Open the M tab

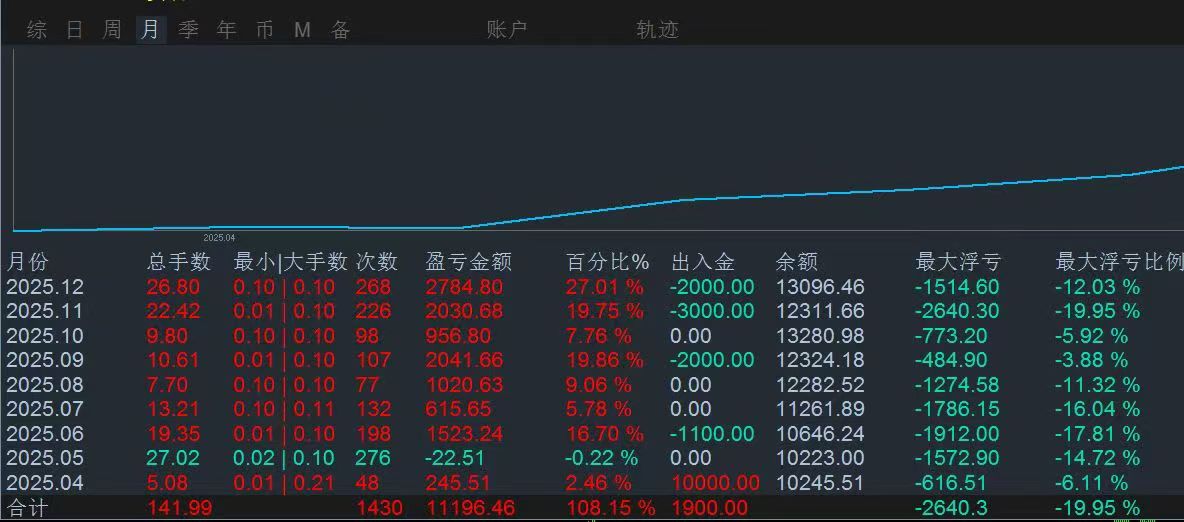302,30
